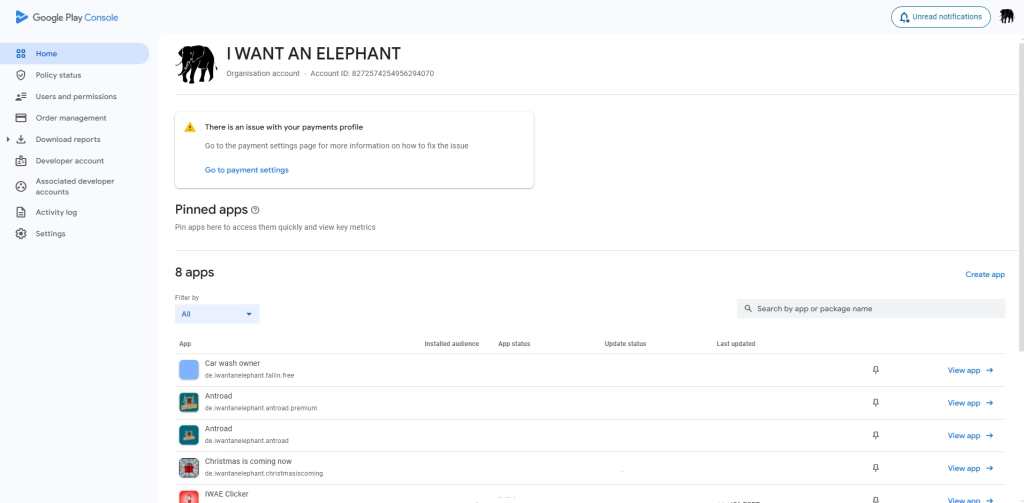1024x503 pixels.
Task: Click Pinned apps help icon
Action: coord(255,210)
